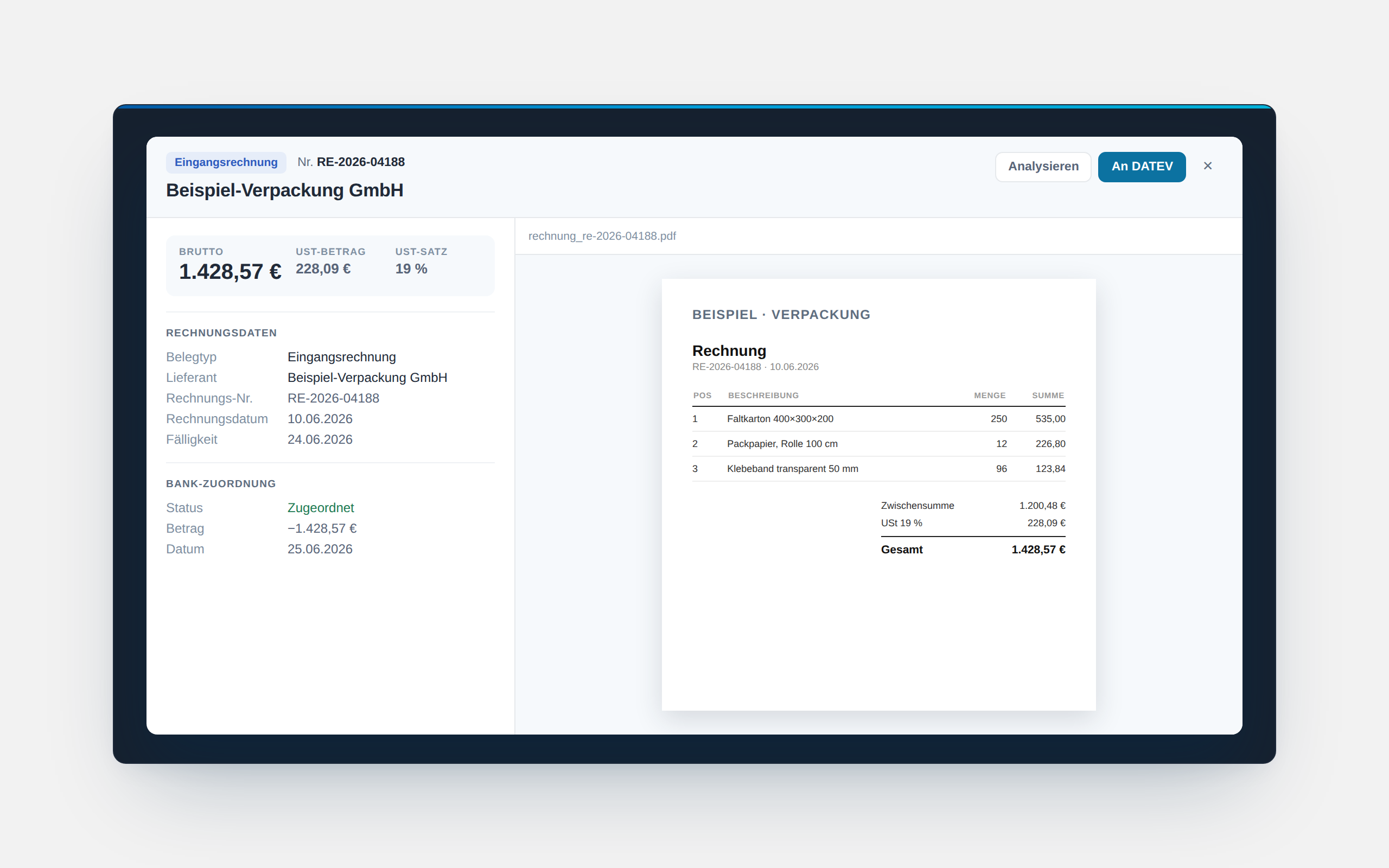Click the file name rechnung_re-2026-04188.pdf
Viewport: 1389px width, 868px height.
coord(602,236)
